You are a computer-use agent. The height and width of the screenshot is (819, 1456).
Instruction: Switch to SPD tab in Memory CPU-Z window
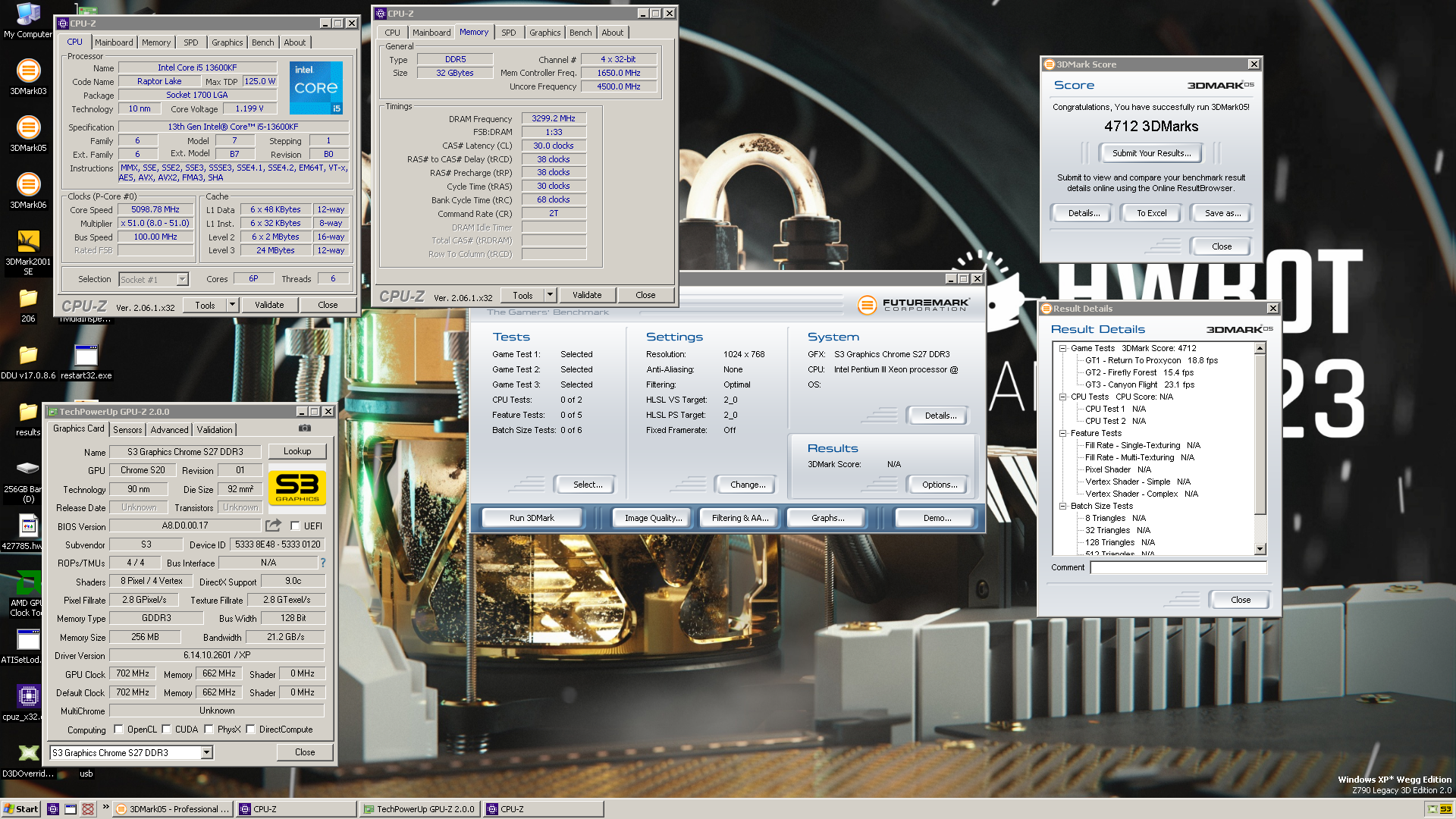[509, 33]
